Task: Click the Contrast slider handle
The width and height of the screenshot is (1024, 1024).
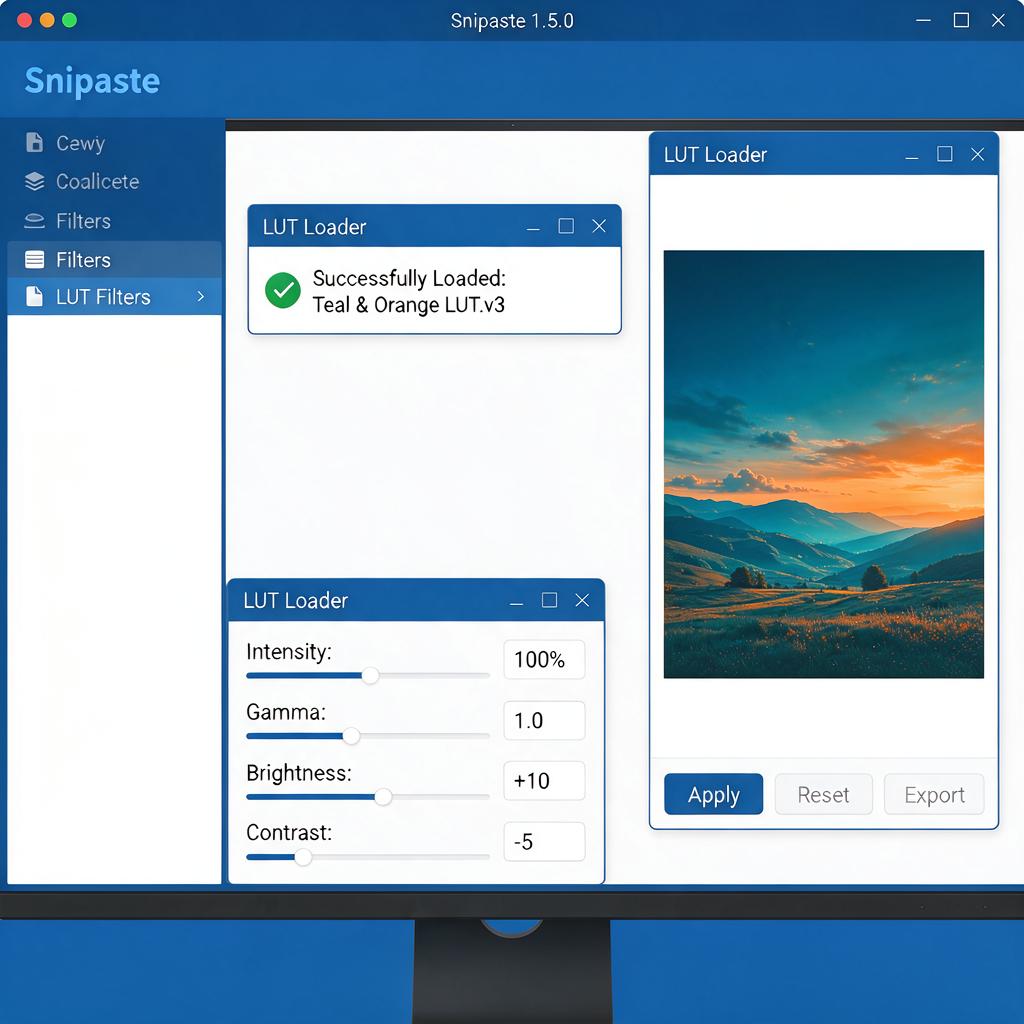Action: (303, 857)
